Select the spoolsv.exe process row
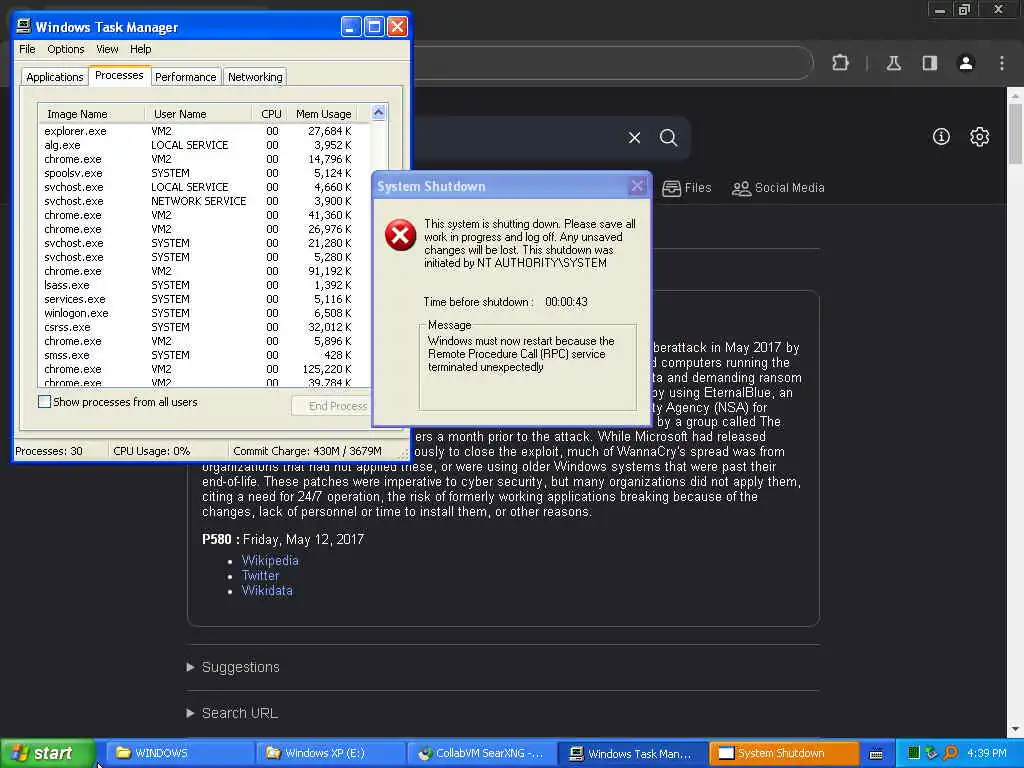Image resolution: width=1024 pixels, height=768 pixels. [x=204, y=173]
